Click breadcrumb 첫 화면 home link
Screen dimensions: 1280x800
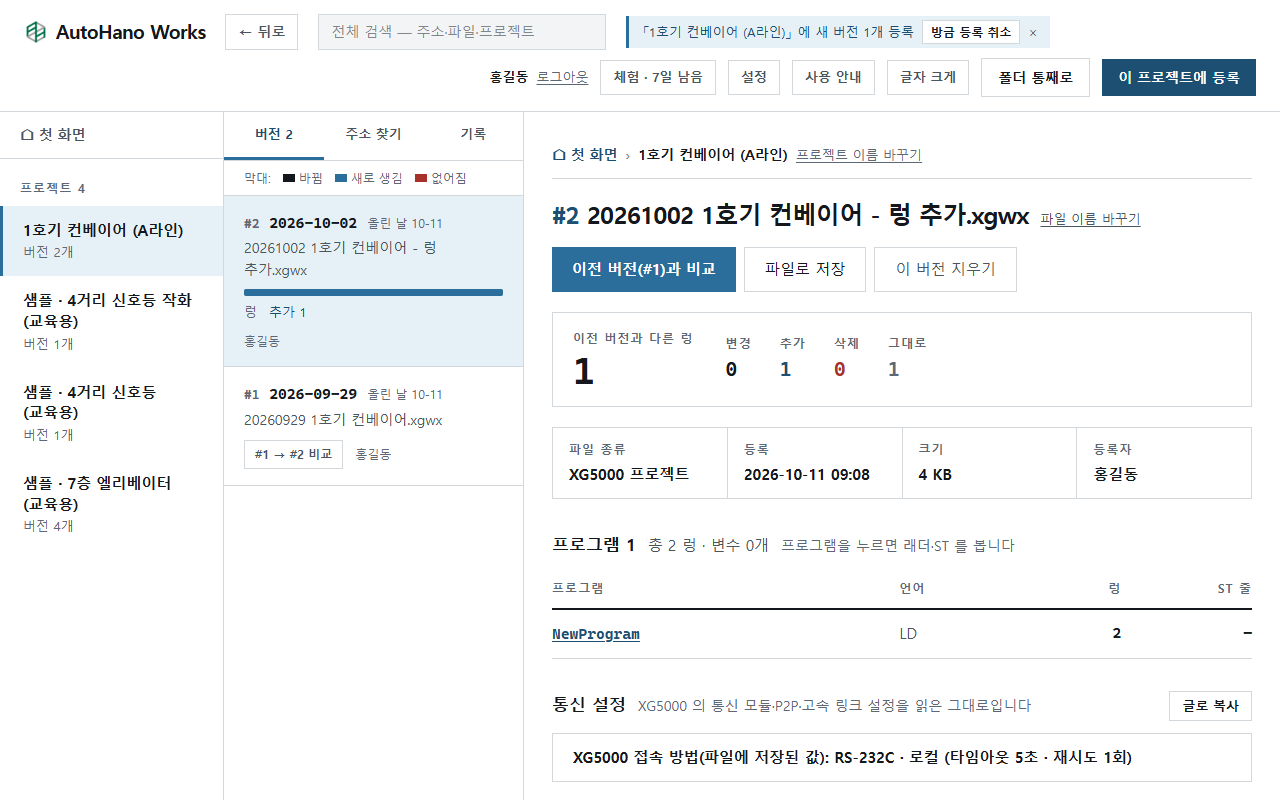pos(585,155)
